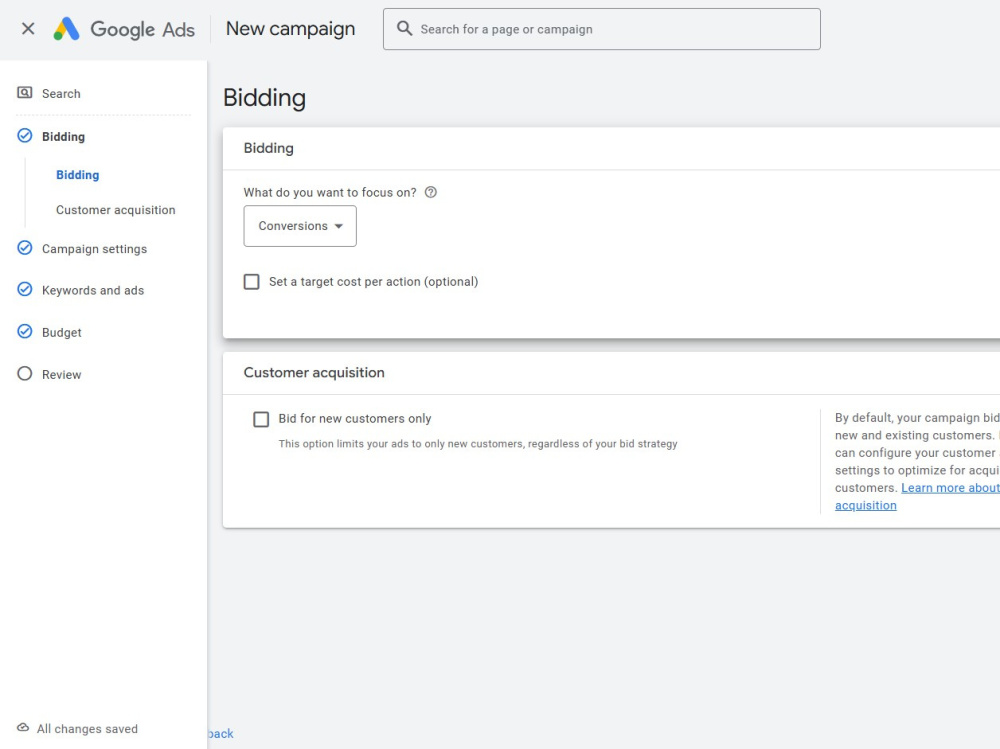Click the cloud saved-status icon

tap(23, 728)
